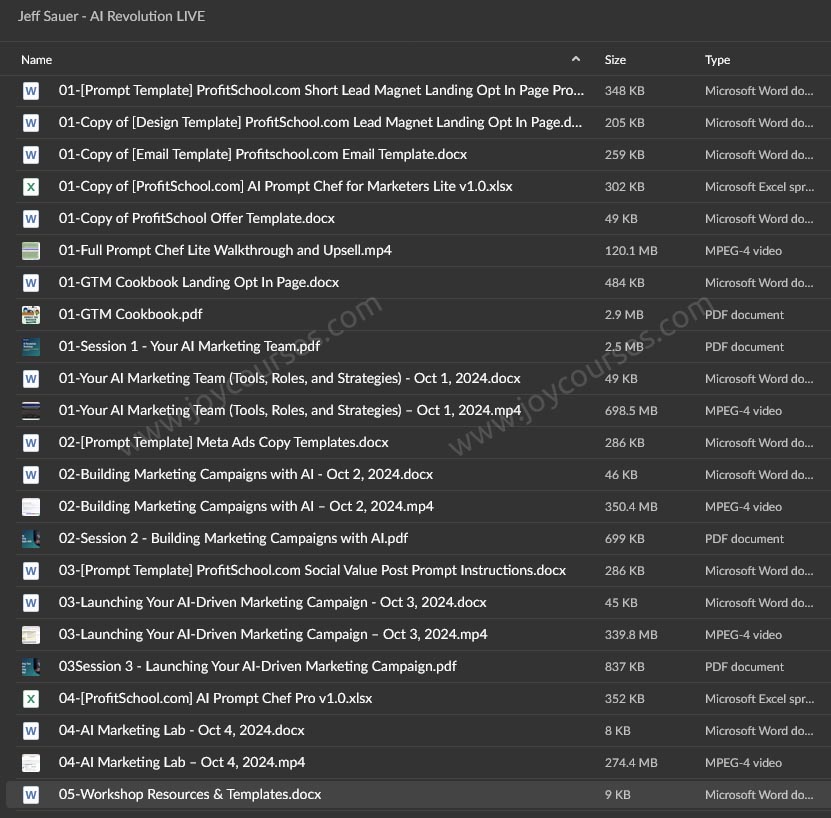This screenshot has height=818, width=831.
Task: Select the video icon for Building Marketing Campaigns Oct 2 mp4
Action: [x=31, y=507]
